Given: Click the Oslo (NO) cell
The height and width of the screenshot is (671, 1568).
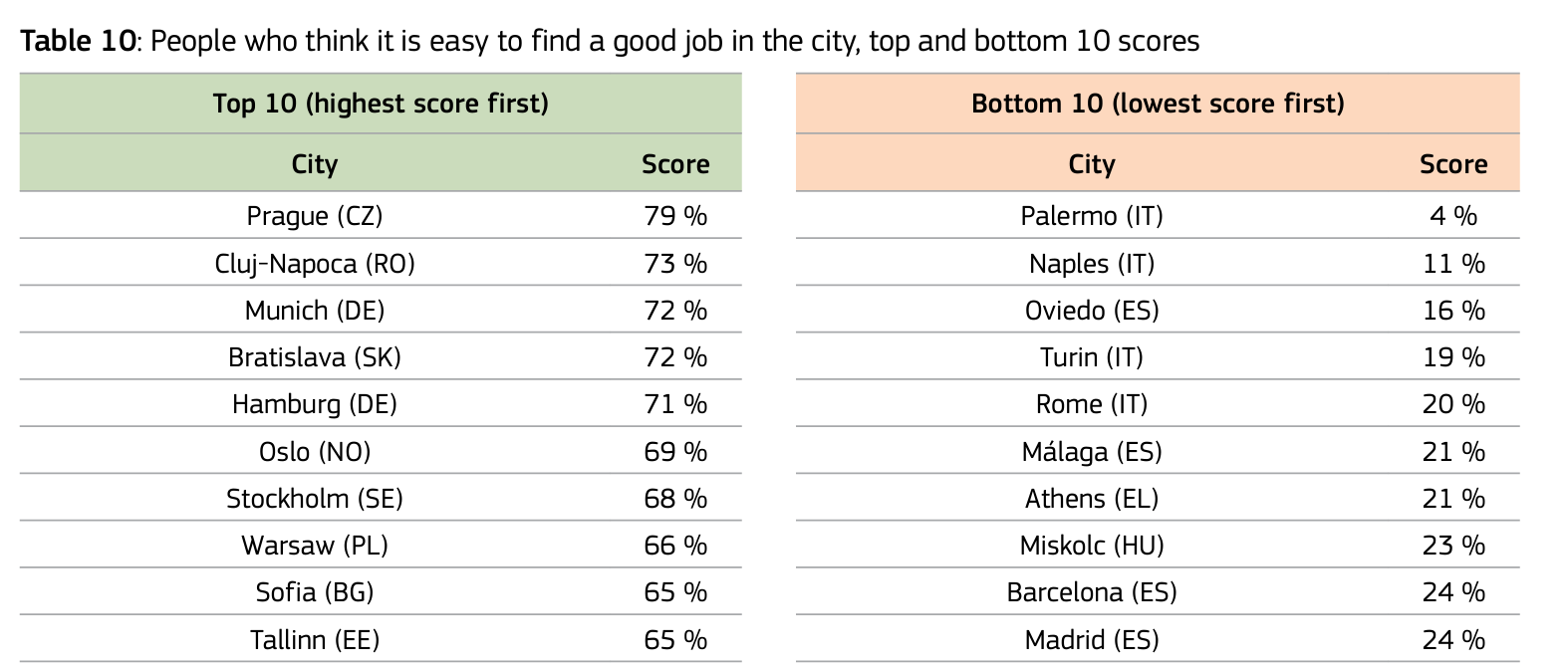Looking at the screenshot, I should click(315, 452).
